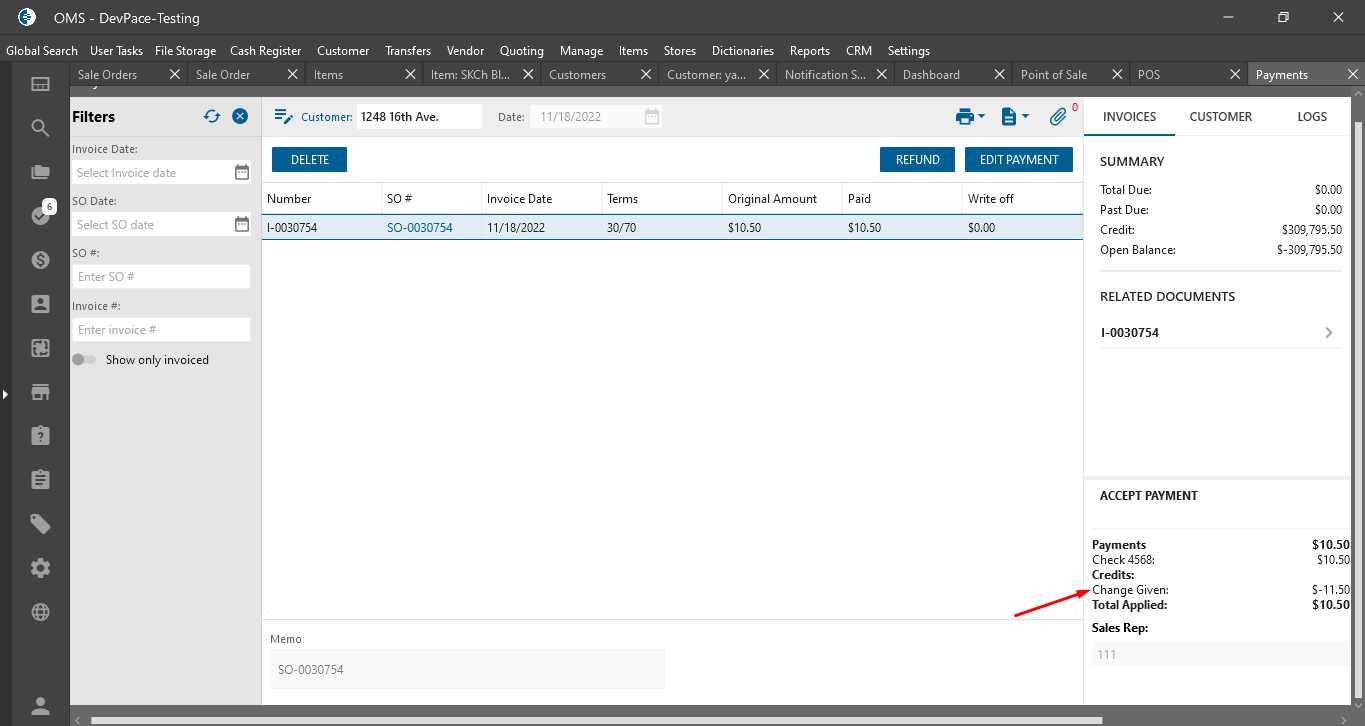The height and width of the screenshot is (726, 1365).
Task: Open the dashboard grid icon in the sidebar
Action: coord(40,84)
